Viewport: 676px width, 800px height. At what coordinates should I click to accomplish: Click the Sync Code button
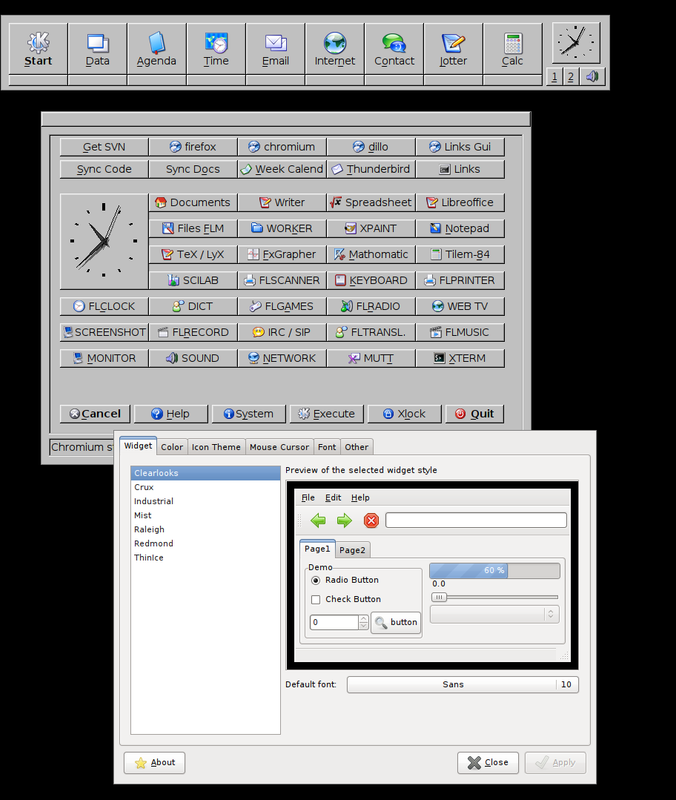coord(104,169)
